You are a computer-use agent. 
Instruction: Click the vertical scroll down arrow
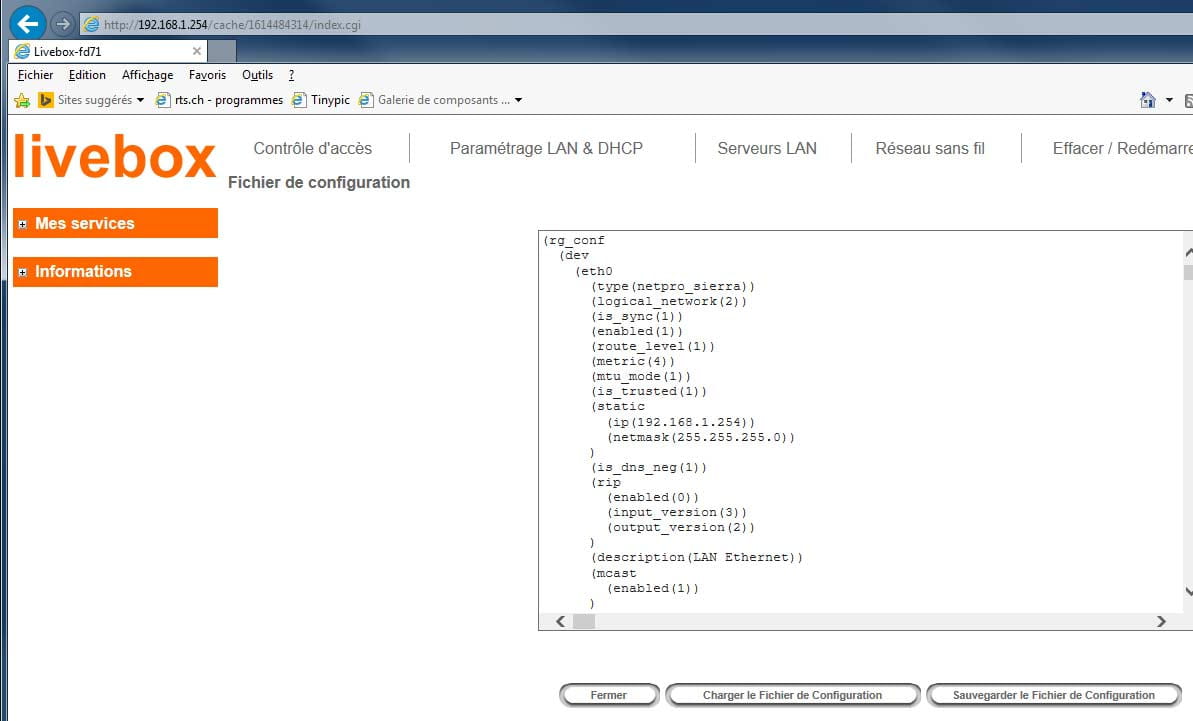coord(1188,592)
